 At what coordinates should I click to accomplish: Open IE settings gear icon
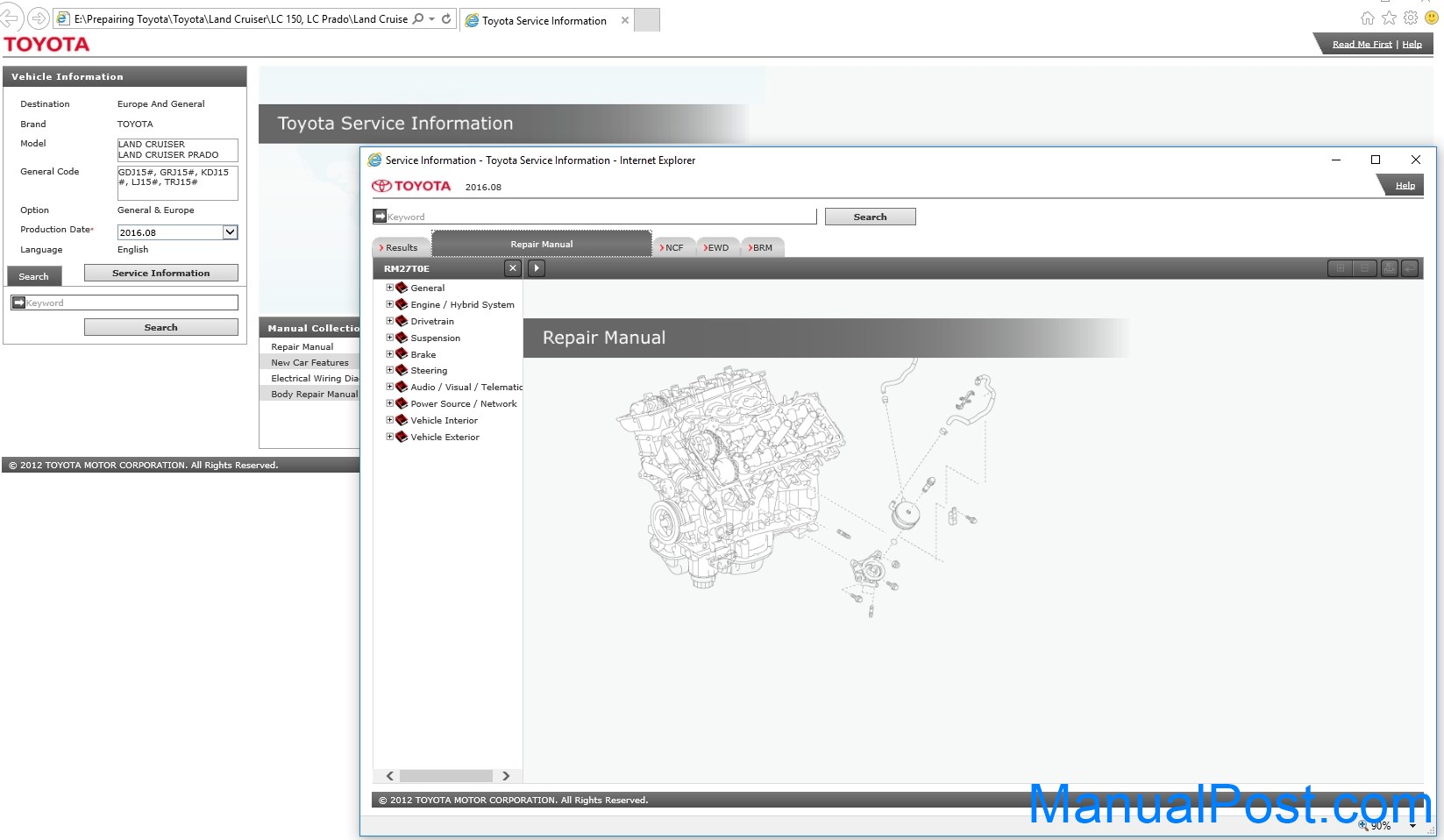click(x=1411, y=18)
